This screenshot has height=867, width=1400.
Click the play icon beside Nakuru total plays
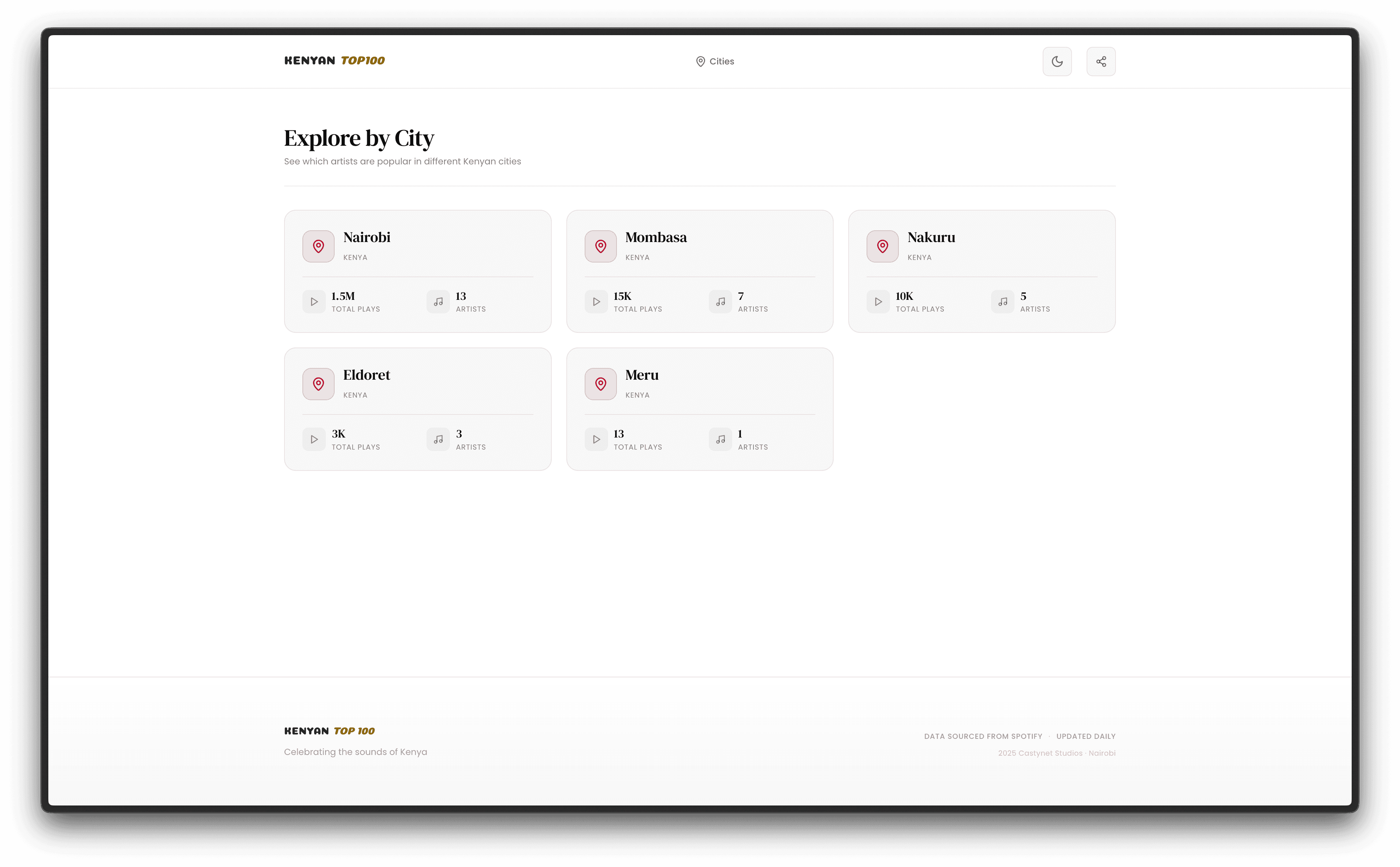[878, 301]
